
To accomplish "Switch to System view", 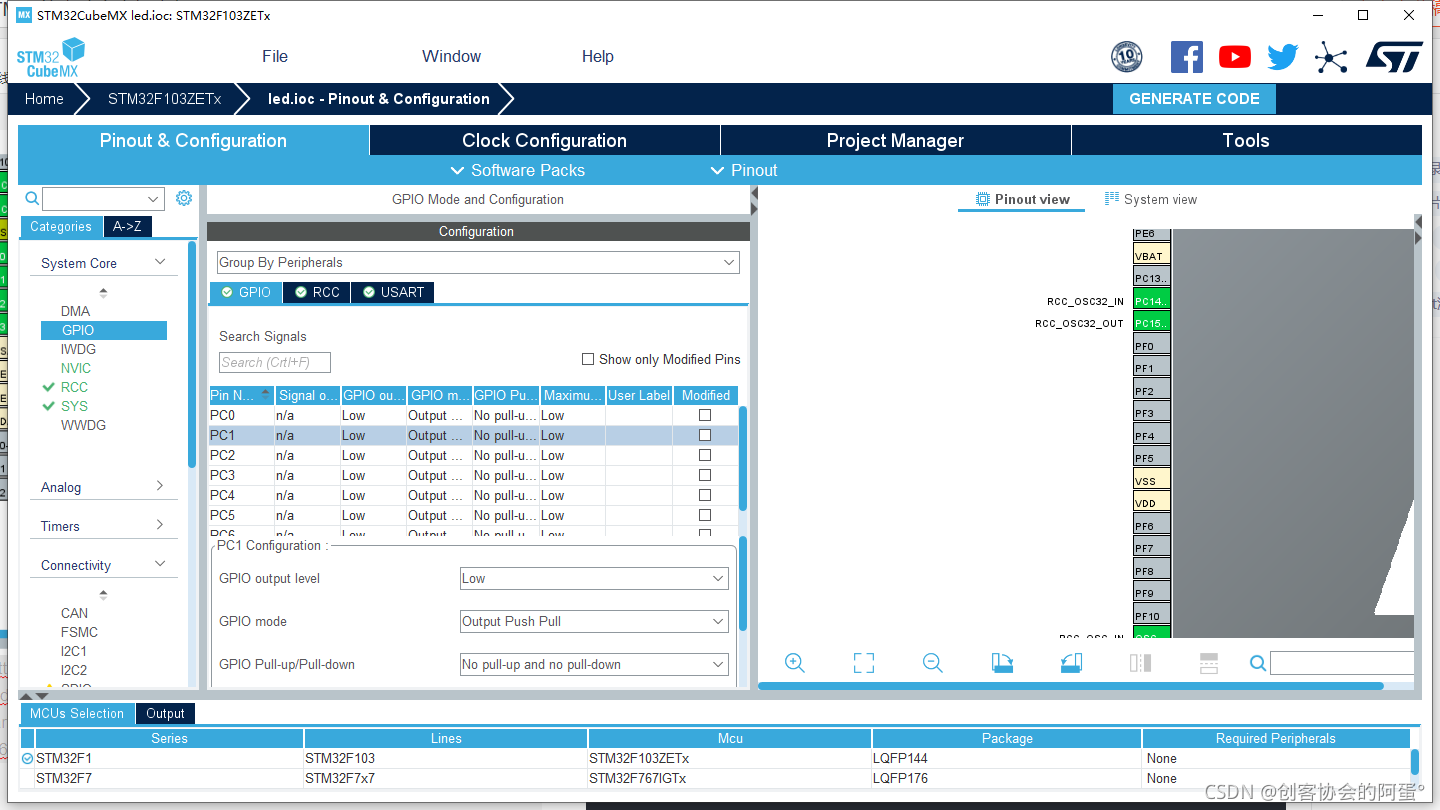I will 1151,199.
